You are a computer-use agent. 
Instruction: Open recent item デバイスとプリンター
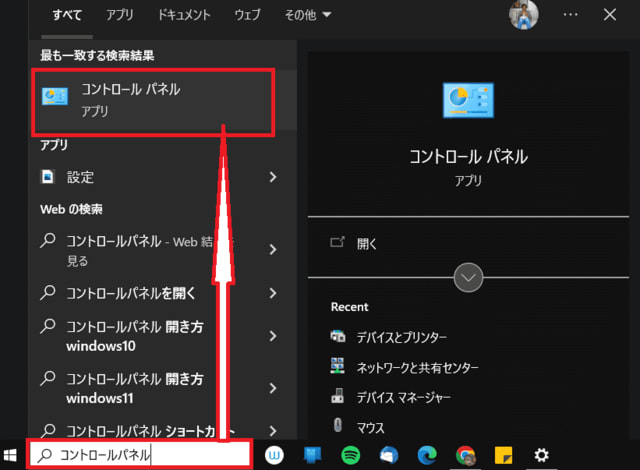tap(402, 337)
